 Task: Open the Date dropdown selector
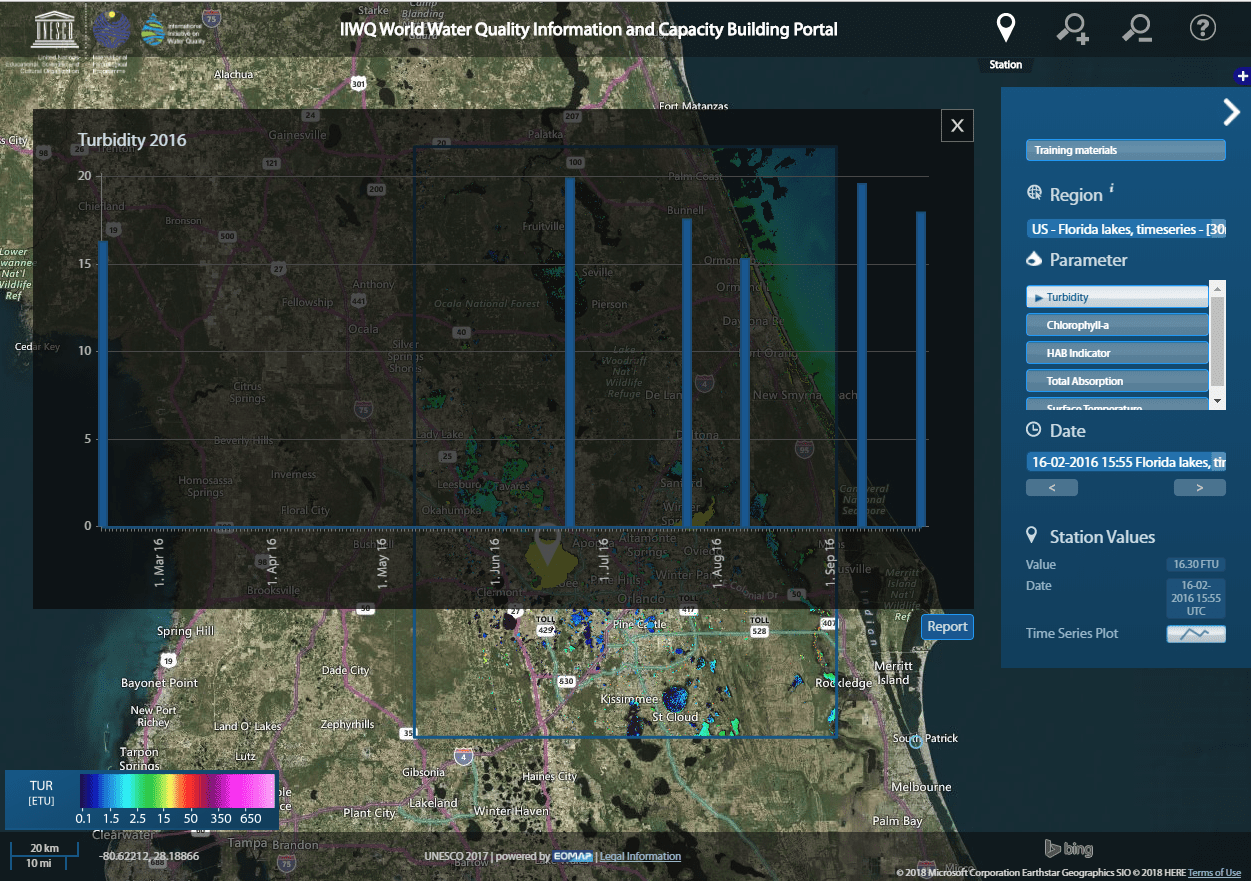[1125, 461]
